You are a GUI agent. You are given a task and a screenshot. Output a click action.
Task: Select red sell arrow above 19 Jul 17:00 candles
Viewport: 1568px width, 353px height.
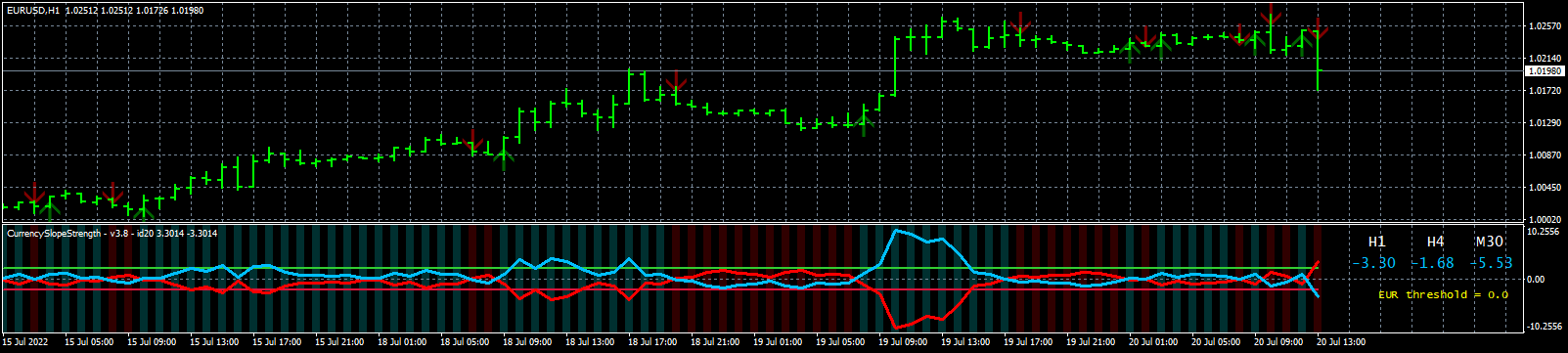click(1020, 23)
